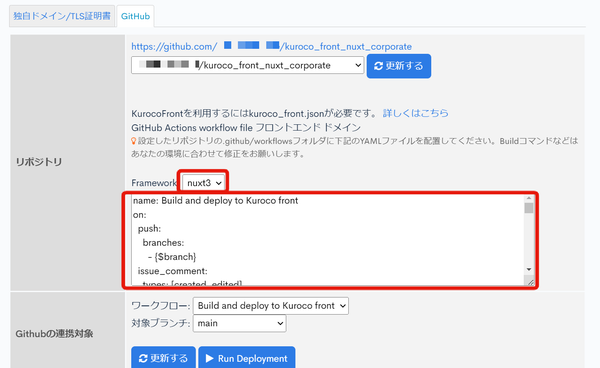Select the GitHub tab

pyautogui.click(x=135, y=16)
